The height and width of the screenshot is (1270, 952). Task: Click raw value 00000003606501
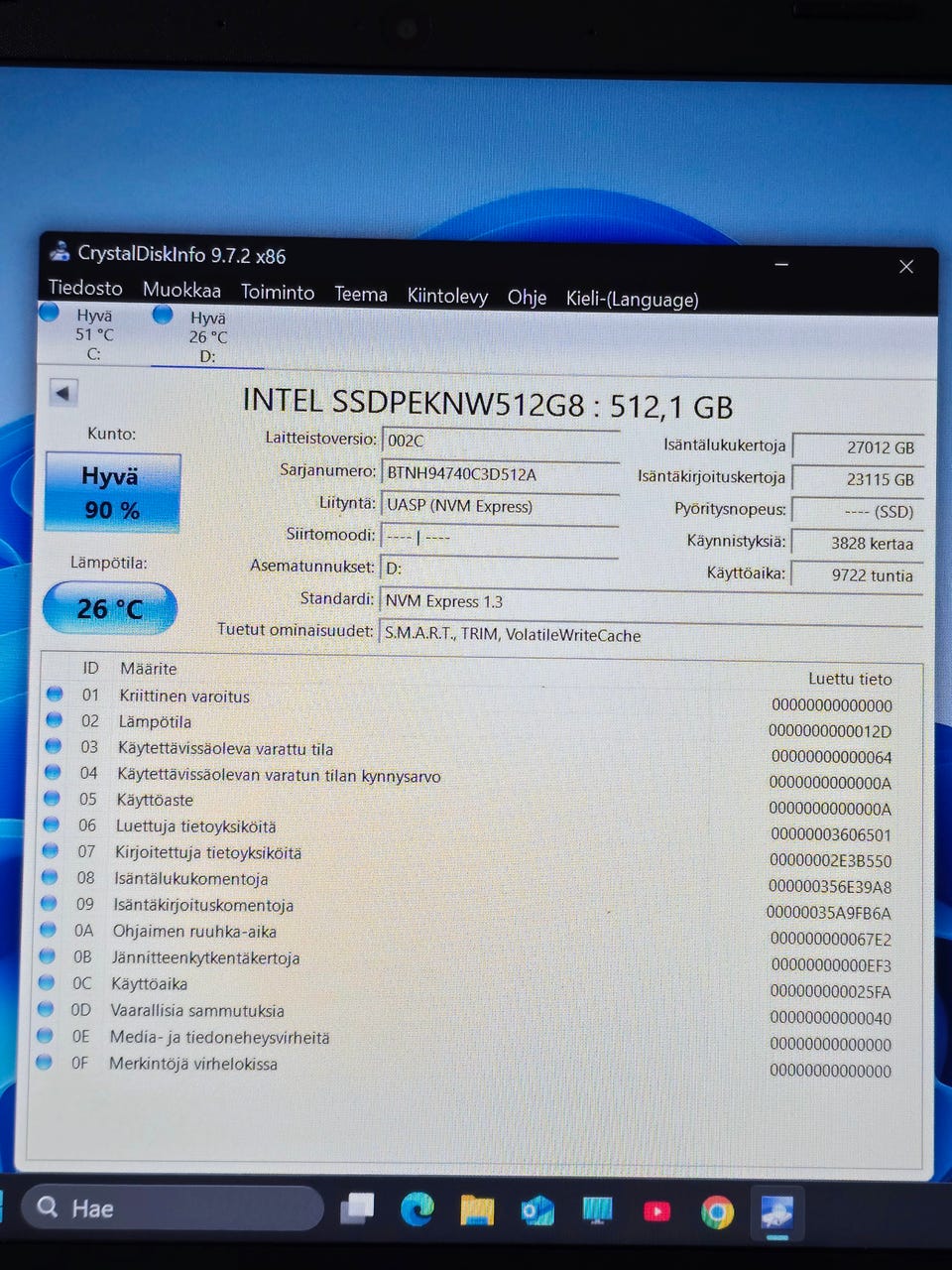[x=830, y=835]
